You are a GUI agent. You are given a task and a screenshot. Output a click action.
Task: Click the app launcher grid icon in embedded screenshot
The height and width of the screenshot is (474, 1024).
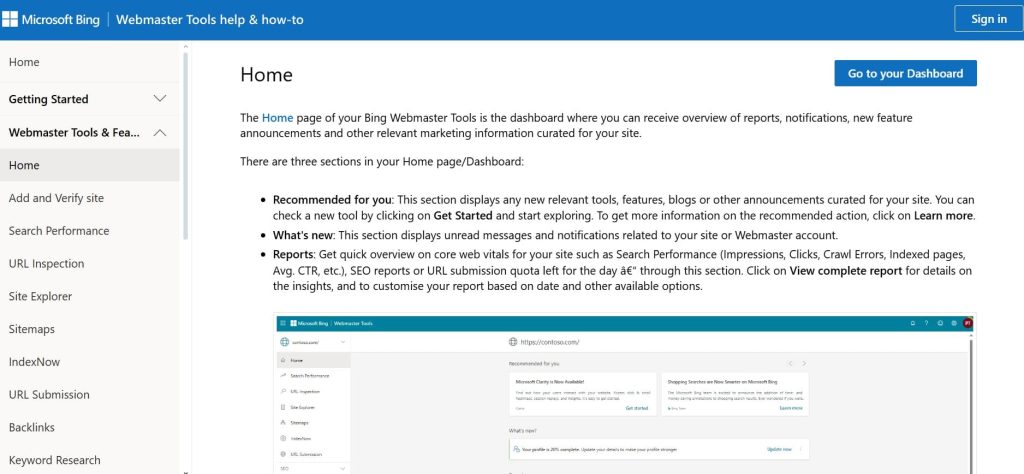click(283, 323)
